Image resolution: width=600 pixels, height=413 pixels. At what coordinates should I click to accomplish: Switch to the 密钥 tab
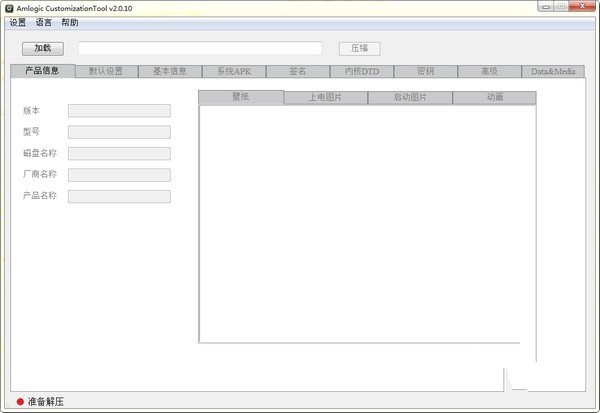[426, 72]
